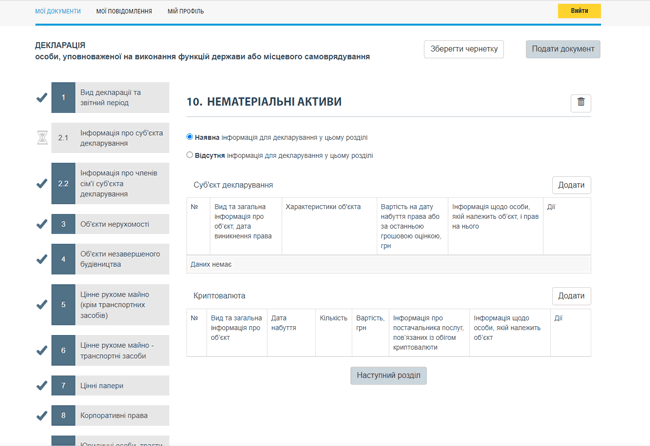Click checkmark icon beside step 2.2
The width and height of the screenshot is (650, 446).
coord(42,183)
